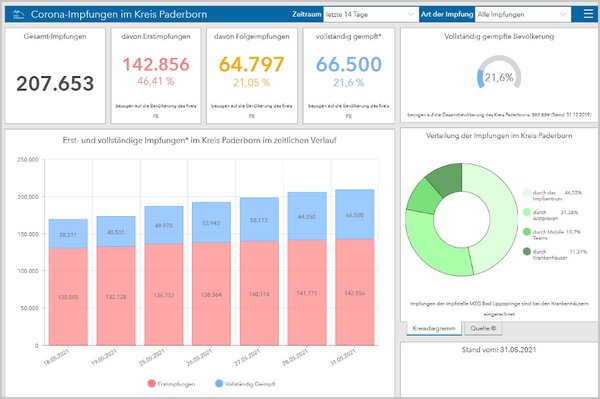Click the x-axis label 25.05.2021
The image size is (600, 399).
coord(152,357)
